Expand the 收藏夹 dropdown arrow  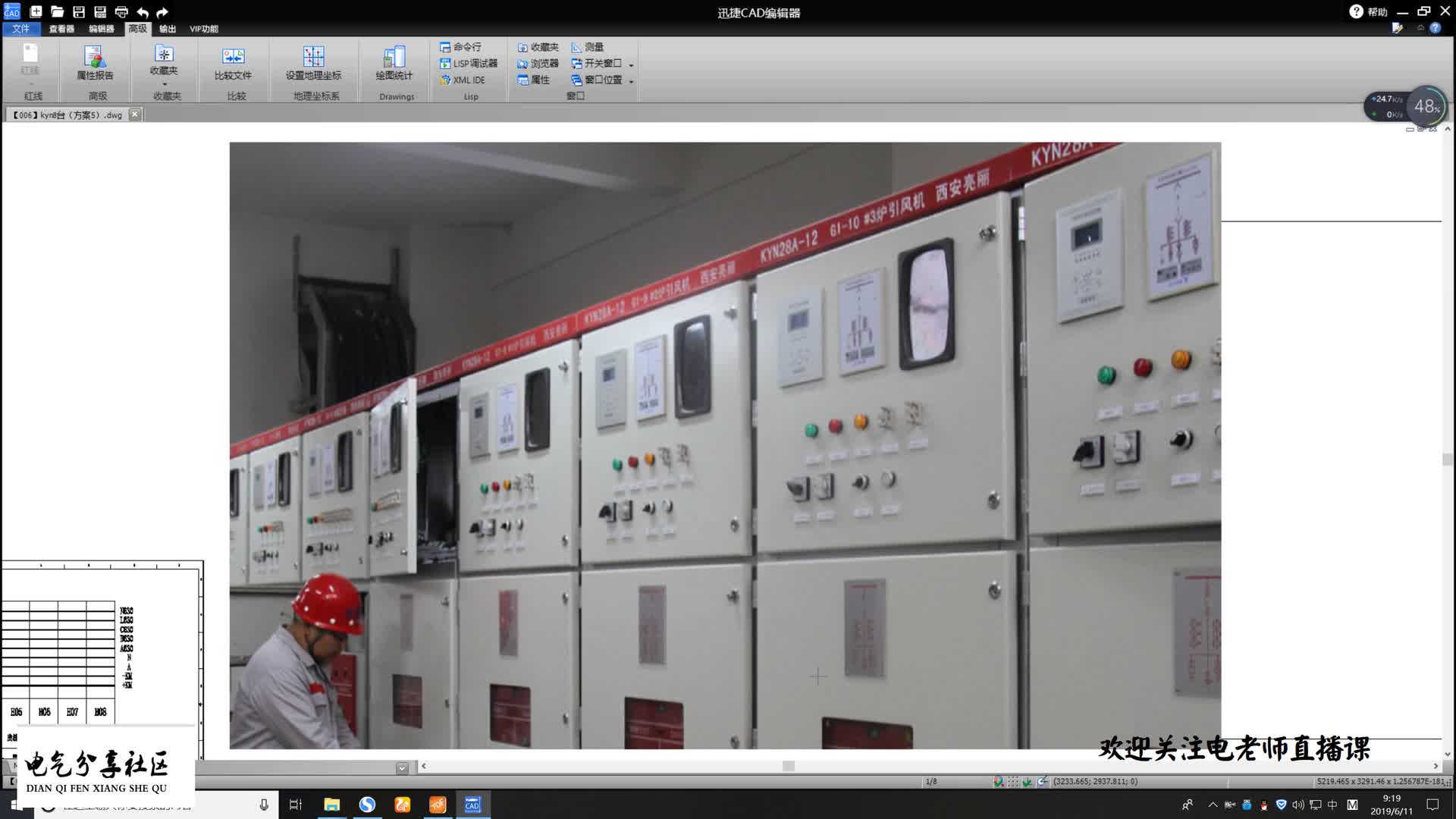(x=164, y=84)
